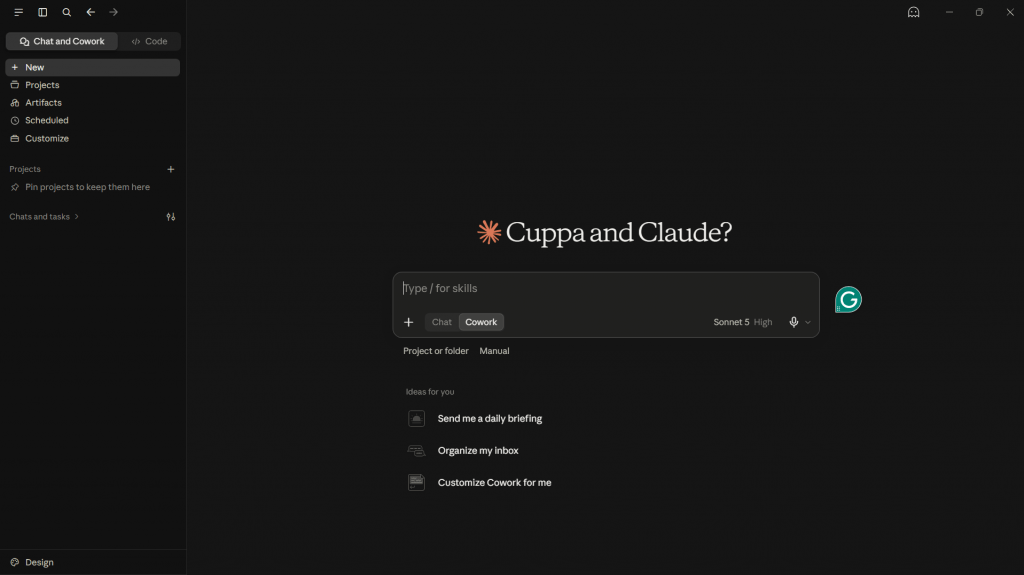Go back with the left arrow
The image size is (1024, 575).
tap(91, 12)
